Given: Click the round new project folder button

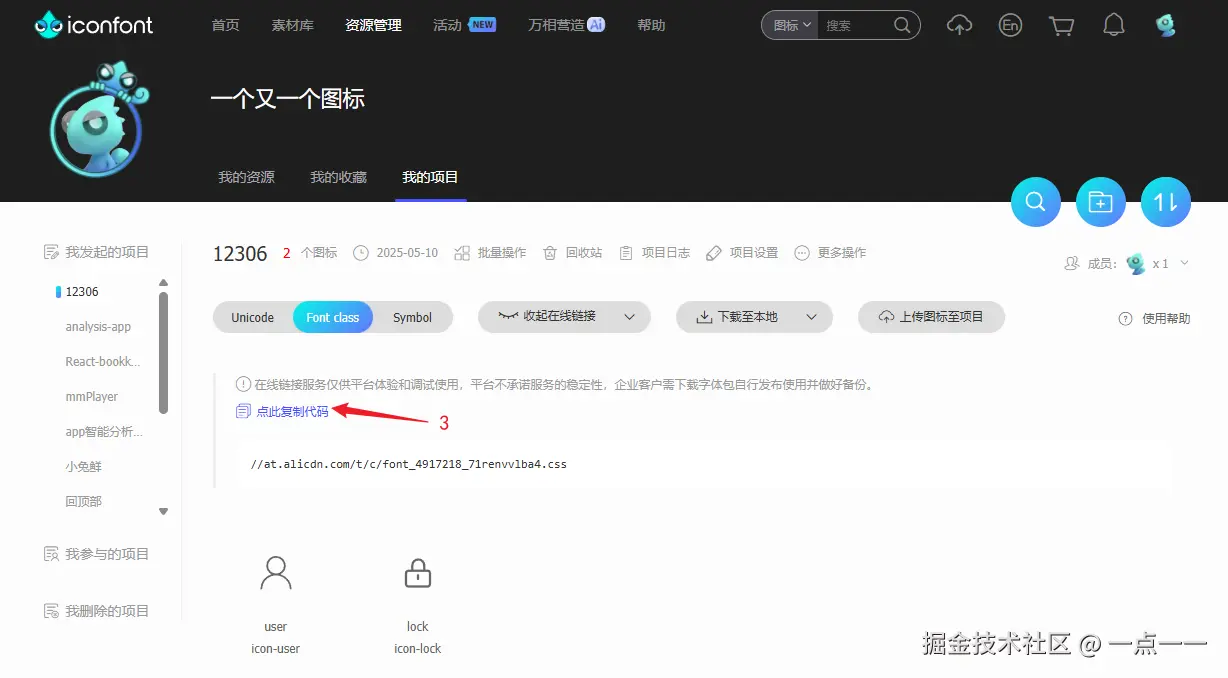Looking at the screenshot, I should click(1101, 202).
